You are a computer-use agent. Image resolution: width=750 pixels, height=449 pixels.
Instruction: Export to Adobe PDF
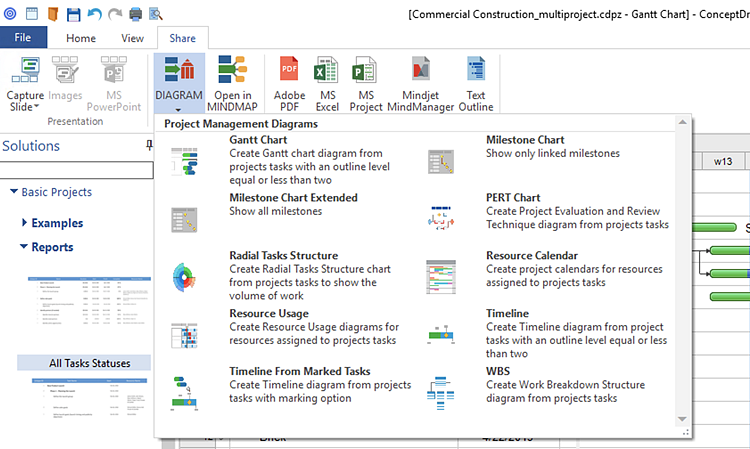(x=289, y=84)
